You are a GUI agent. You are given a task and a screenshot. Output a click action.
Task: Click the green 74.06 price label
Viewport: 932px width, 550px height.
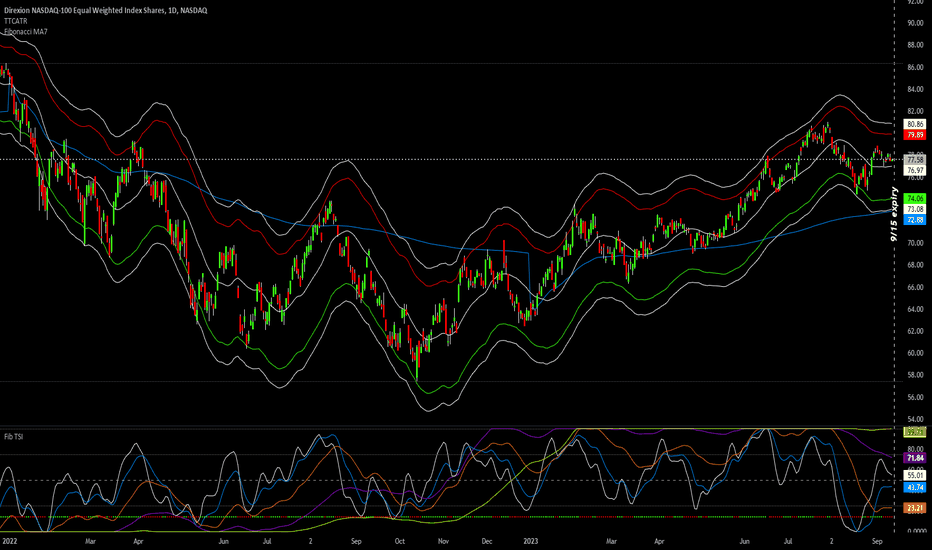pyautogui.click(x=915, y=199)
